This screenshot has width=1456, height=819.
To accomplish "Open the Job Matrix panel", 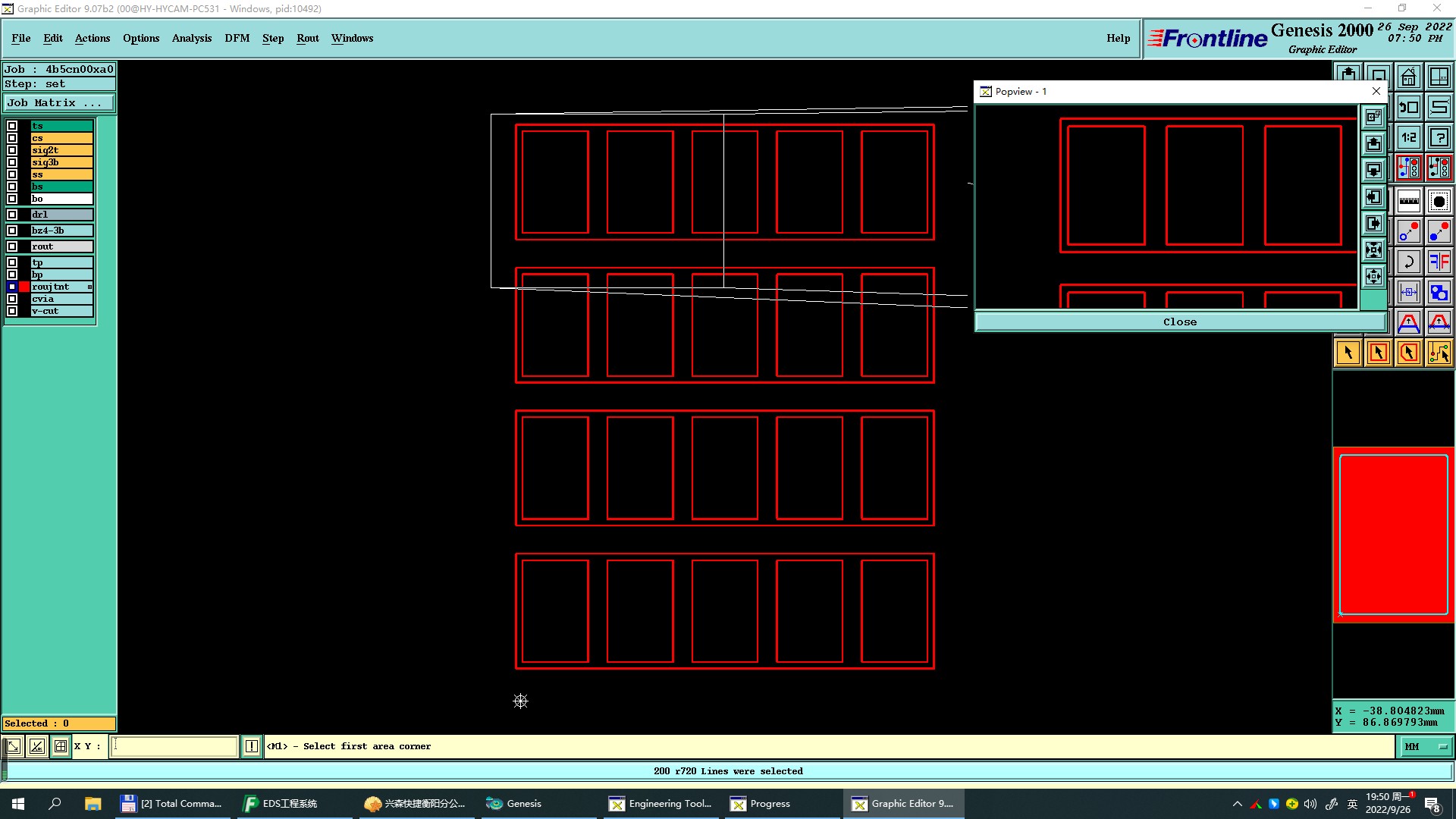I will point(59,103).
